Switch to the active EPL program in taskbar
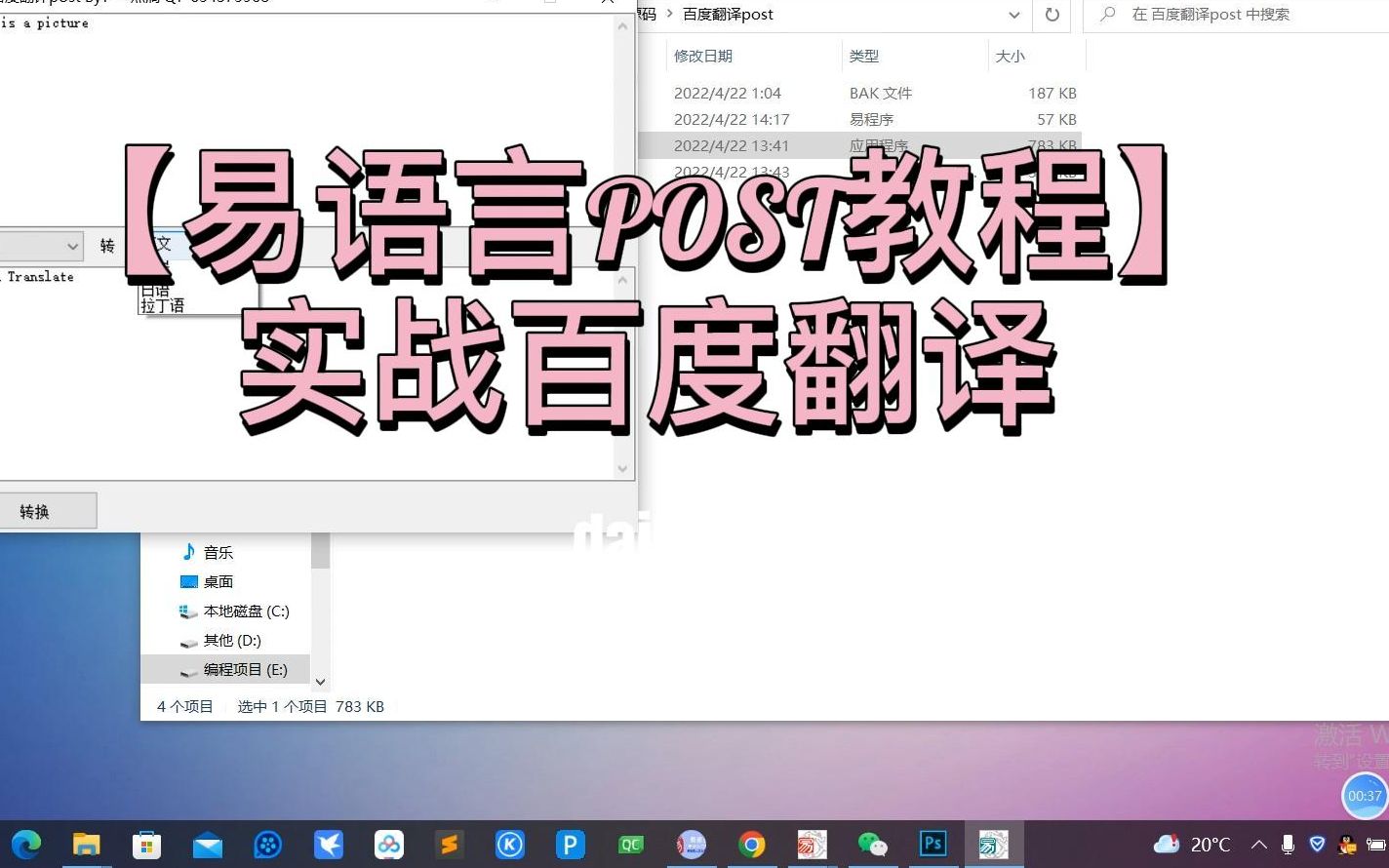Screen dimensions: 1389x868 coord(994,844)
